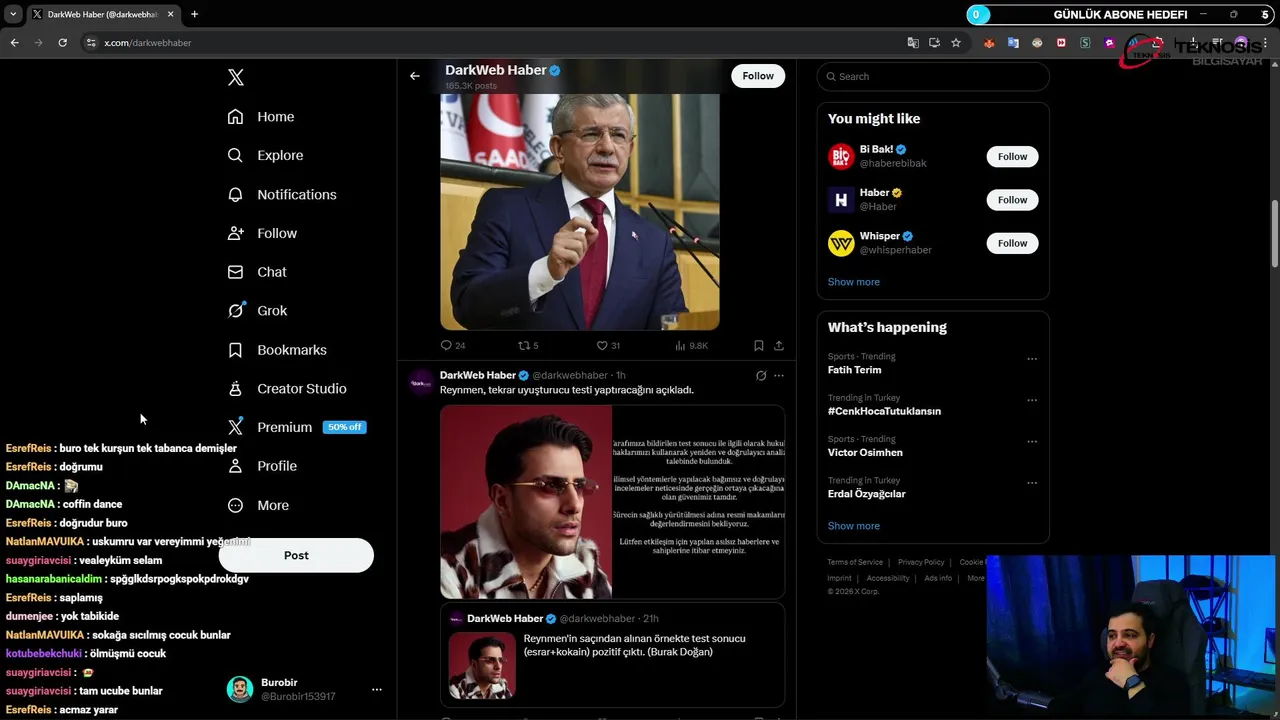
Task: Open more options on Reynmen post
Action: click(x=779, y=376)
